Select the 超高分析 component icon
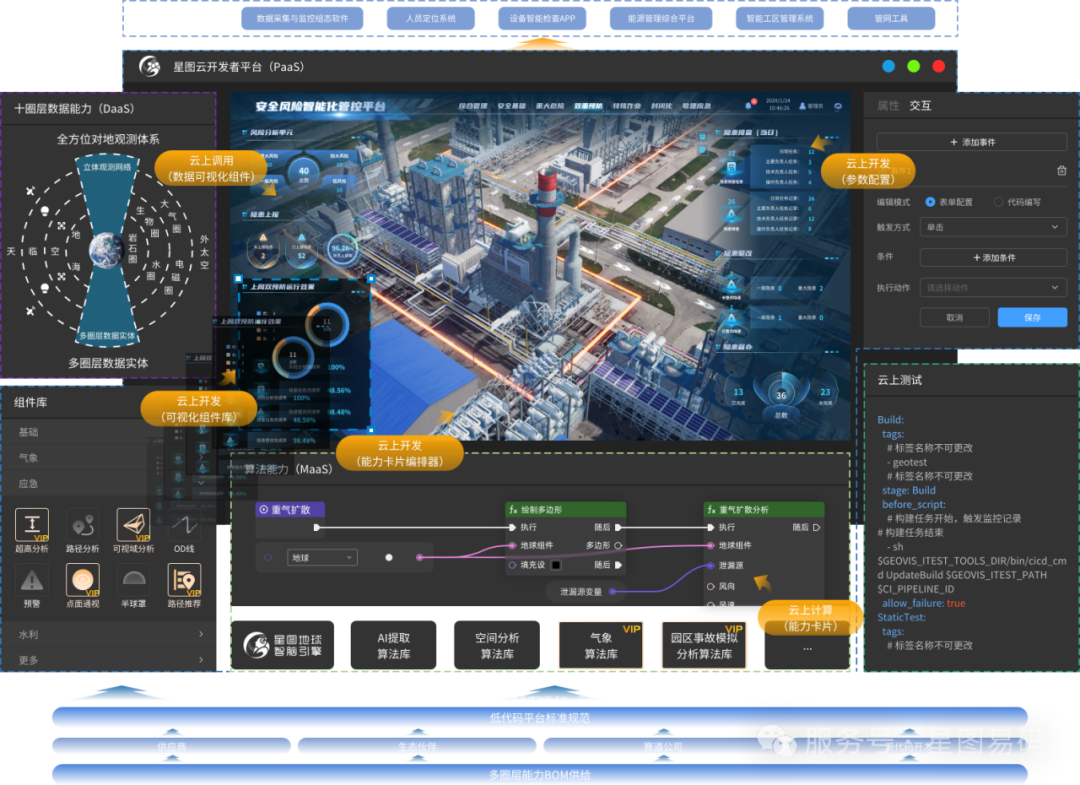This screenshot has width=1080, height=785. click(x=32, y=525)
